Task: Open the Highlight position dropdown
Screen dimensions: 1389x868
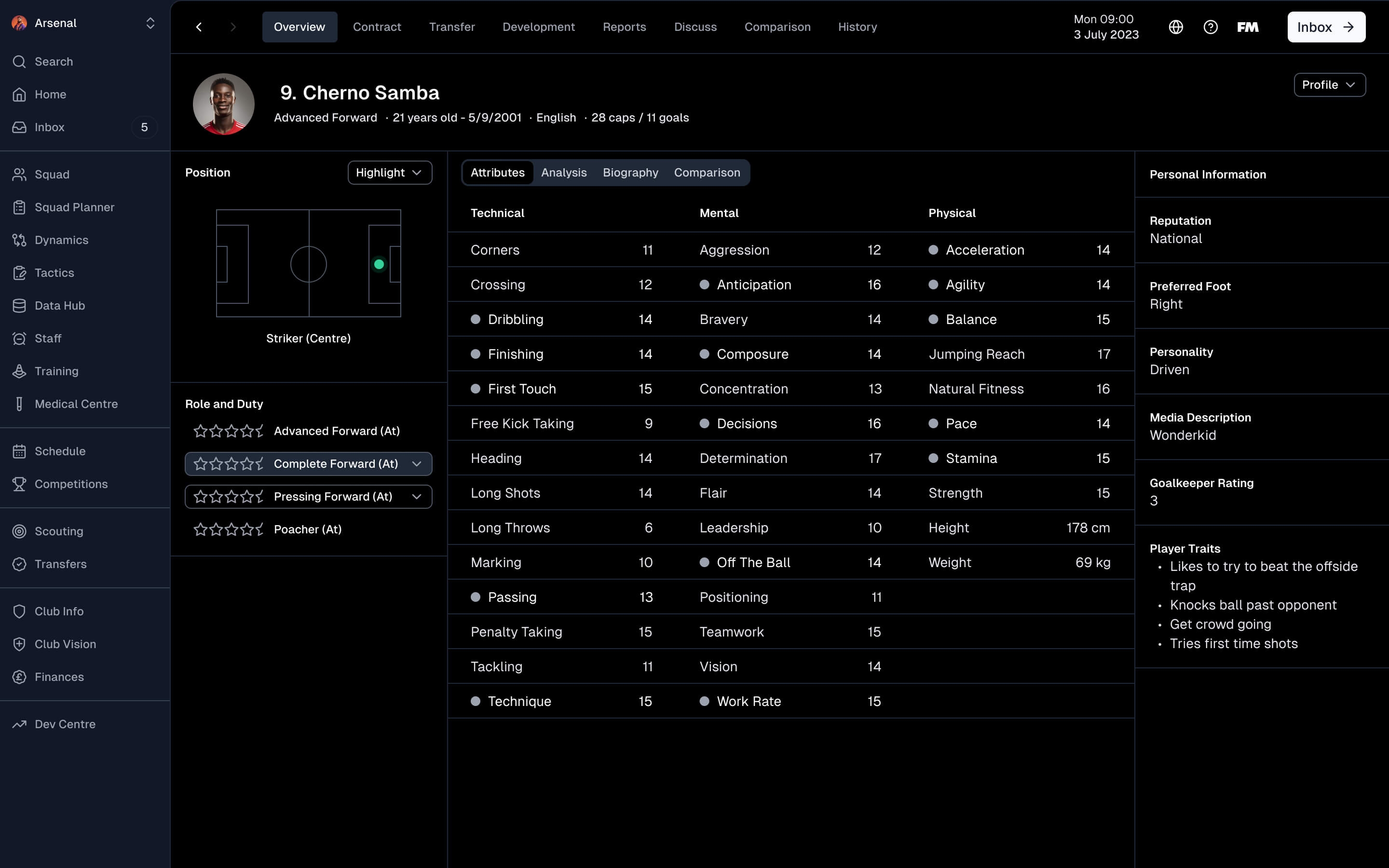Action: pos(390,173)
